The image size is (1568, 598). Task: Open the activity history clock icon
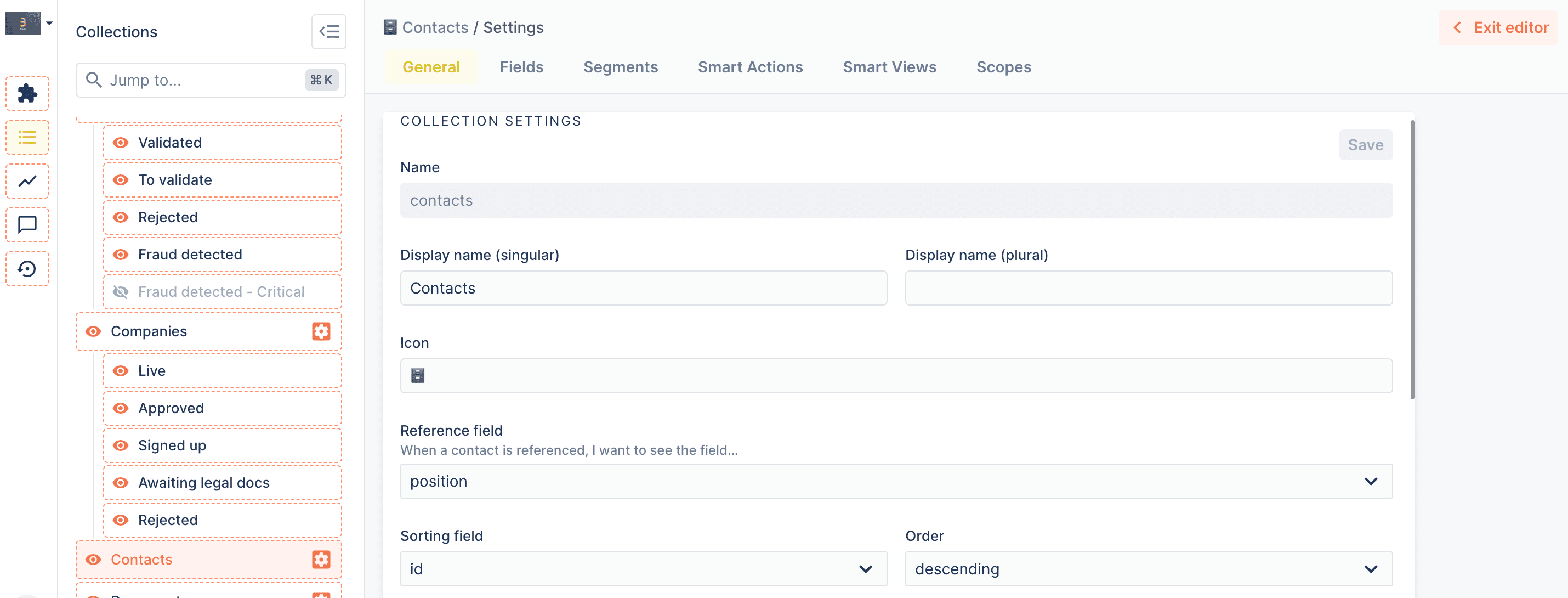27,269
